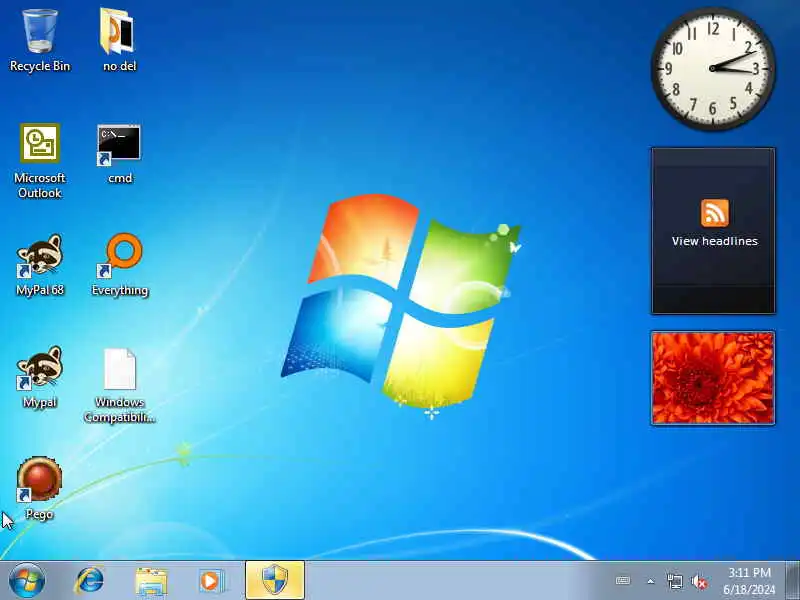Open the network status tray icon
This screenshot has width=800, height=600.
[x=674, y=581]
